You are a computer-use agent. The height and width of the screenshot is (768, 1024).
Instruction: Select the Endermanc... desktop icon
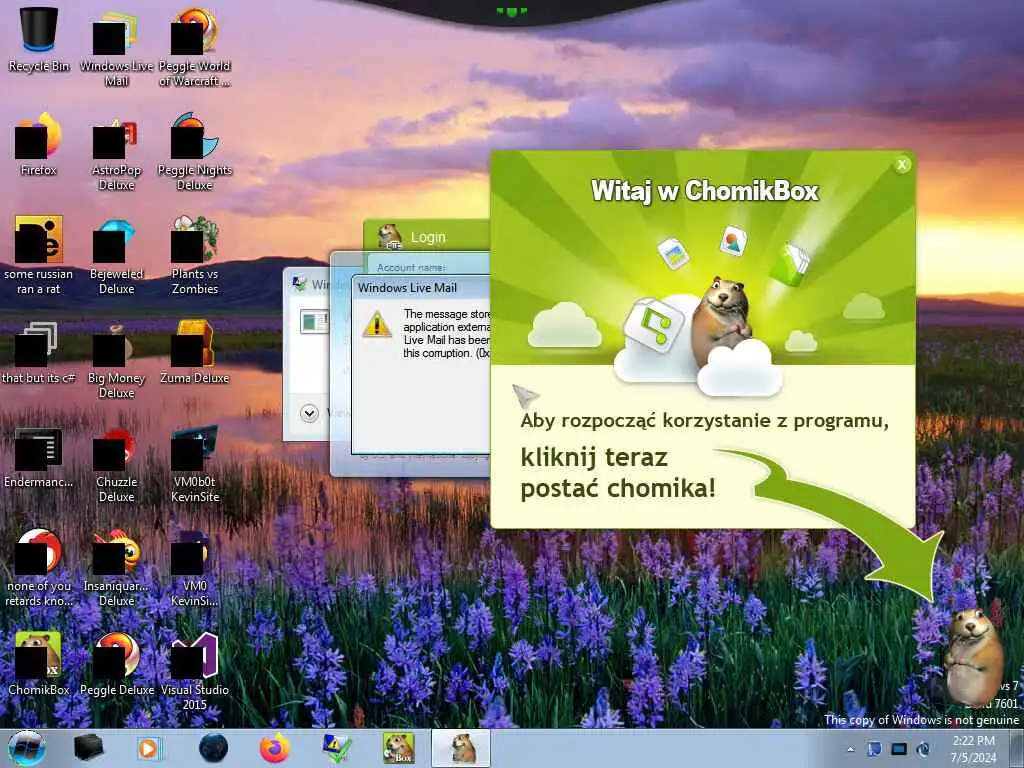click(39, 457)
